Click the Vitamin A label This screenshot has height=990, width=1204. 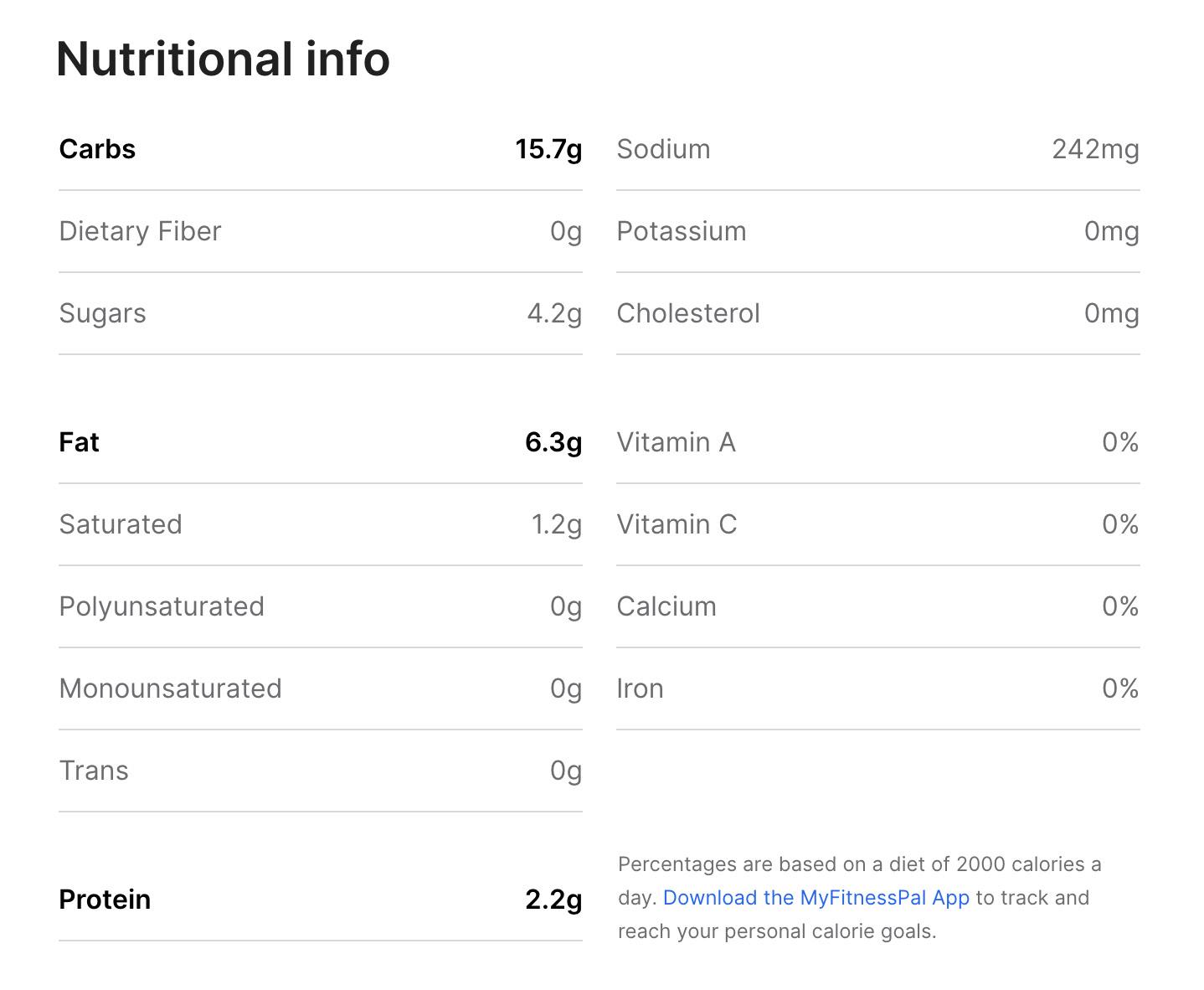[676, 442]
